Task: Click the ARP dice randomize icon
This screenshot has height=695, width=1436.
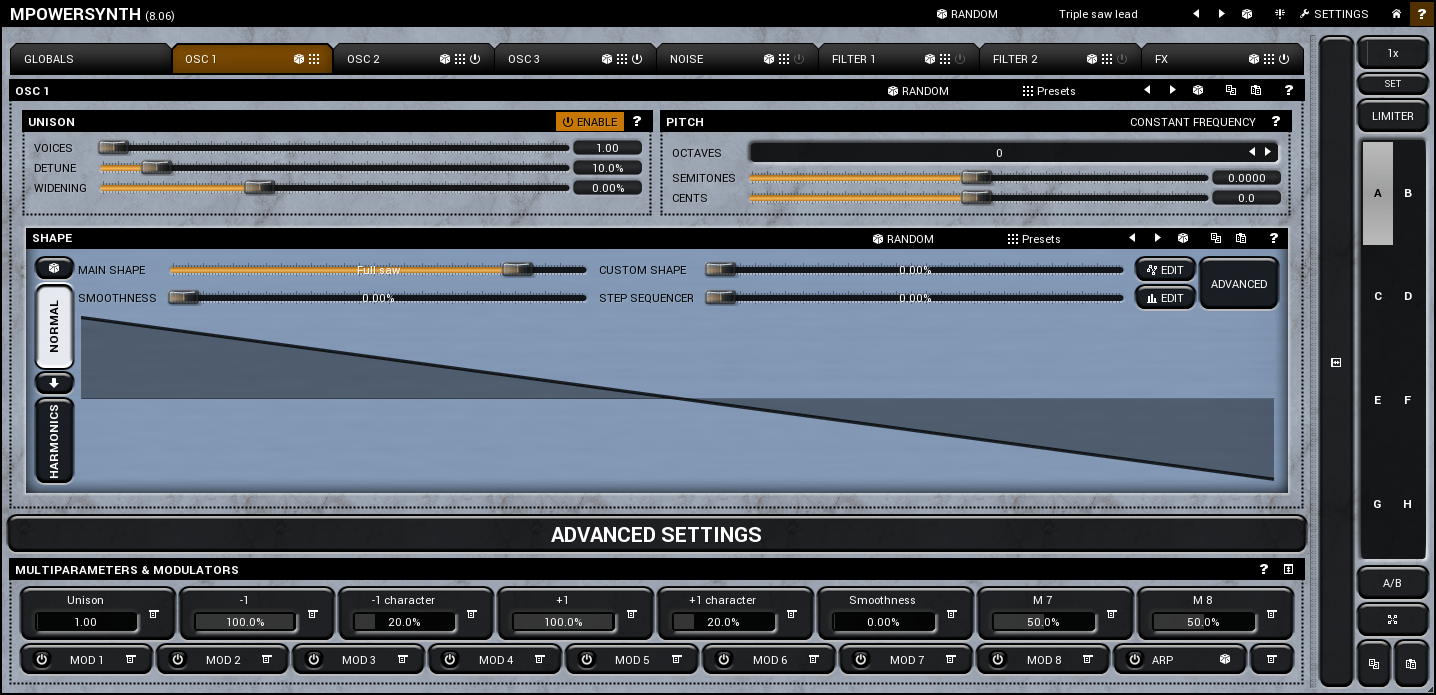Action: pyautogui.click(x=1225, y=659)
